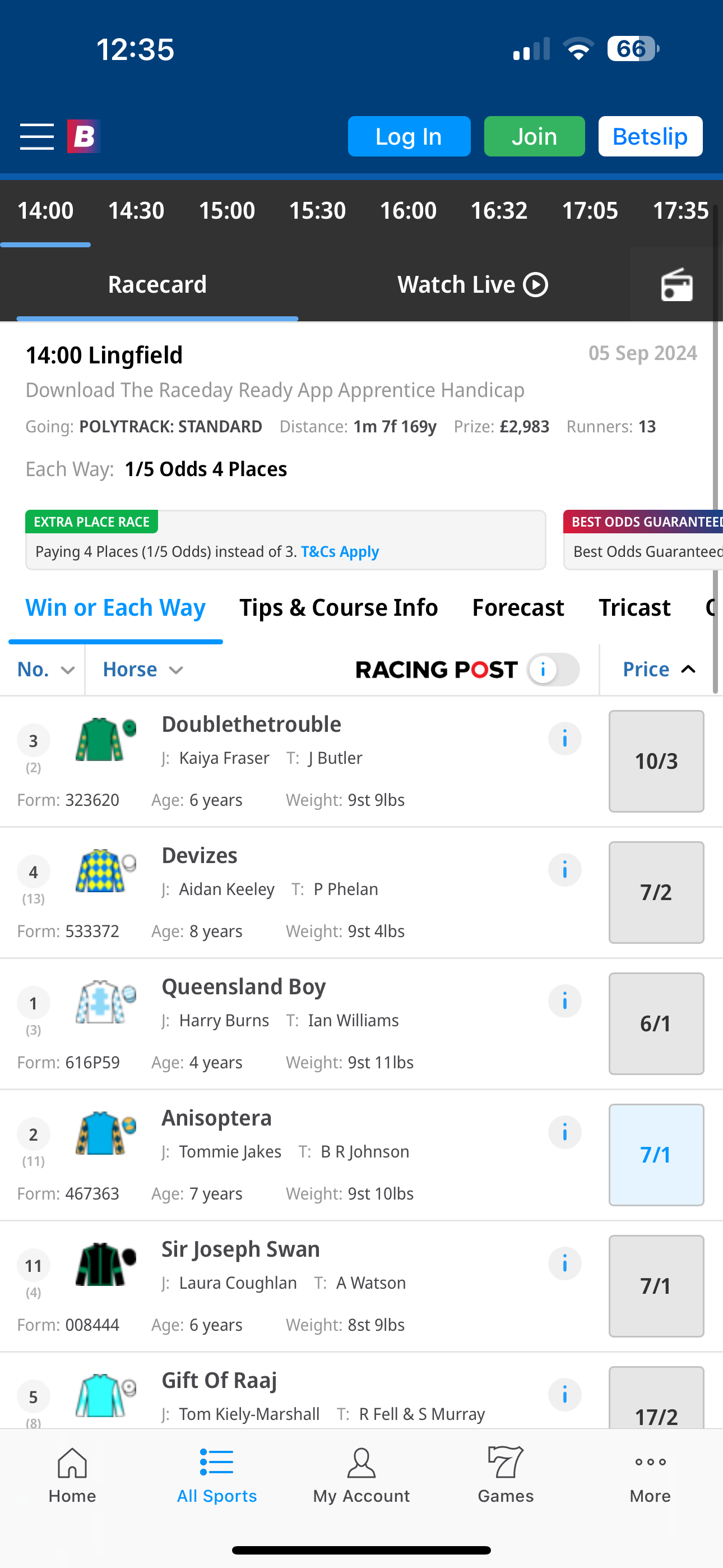Open the Games section icon
The width and height of the screenshot is (723, 1568).
point(505,1463)
